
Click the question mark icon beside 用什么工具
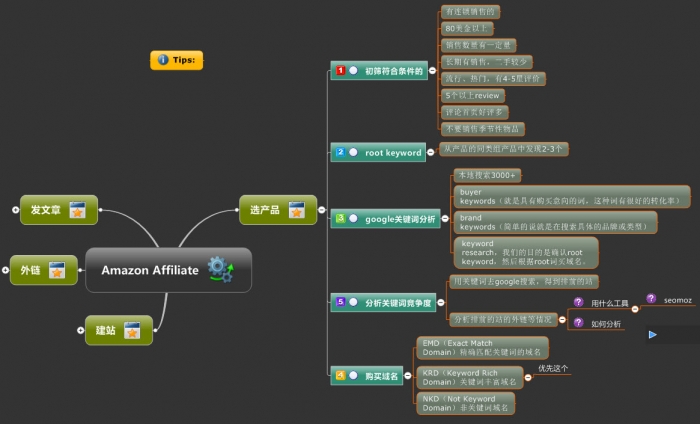579,302
